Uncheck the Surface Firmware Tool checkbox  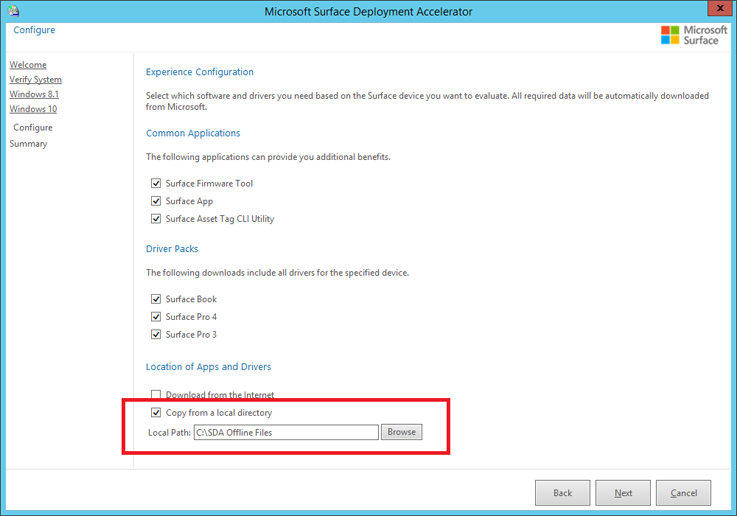coord(156,184)
